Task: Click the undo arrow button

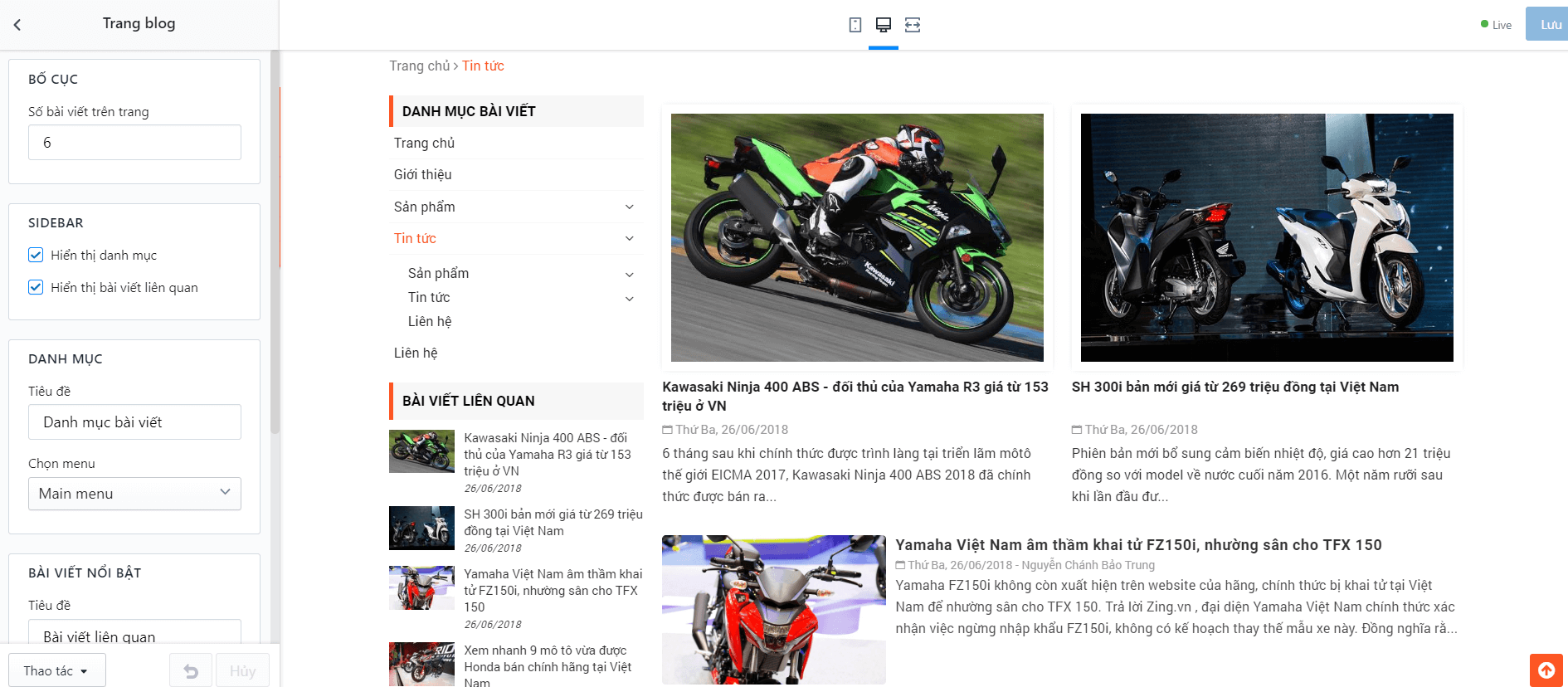Action: [191, 670]
